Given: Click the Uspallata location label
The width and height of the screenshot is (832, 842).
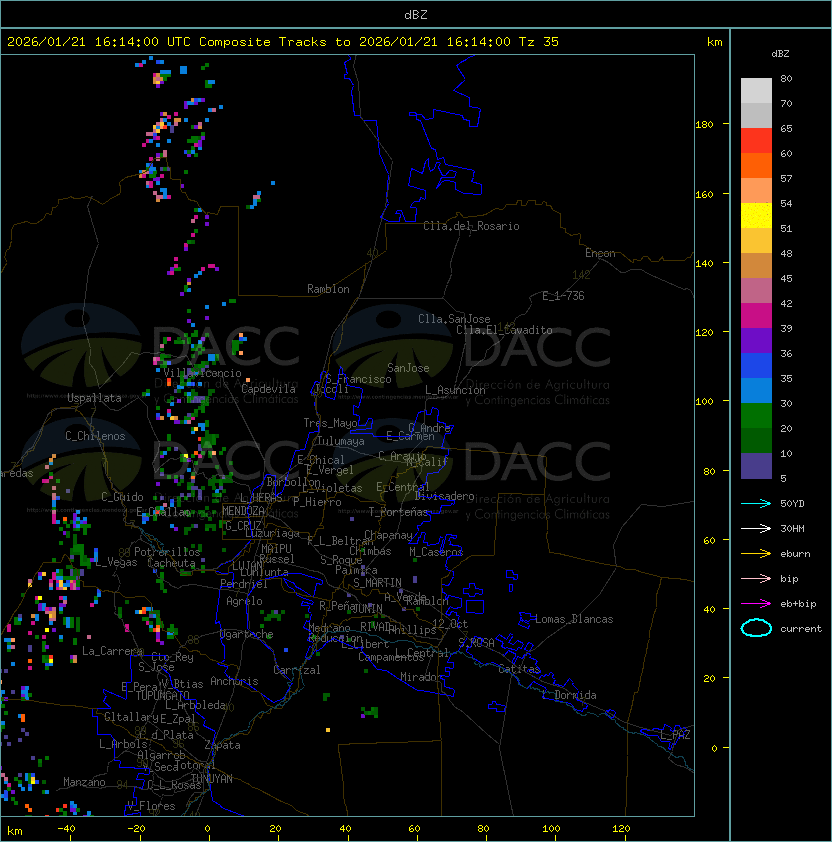Looking at the screenshot, I should pos(94,398).
